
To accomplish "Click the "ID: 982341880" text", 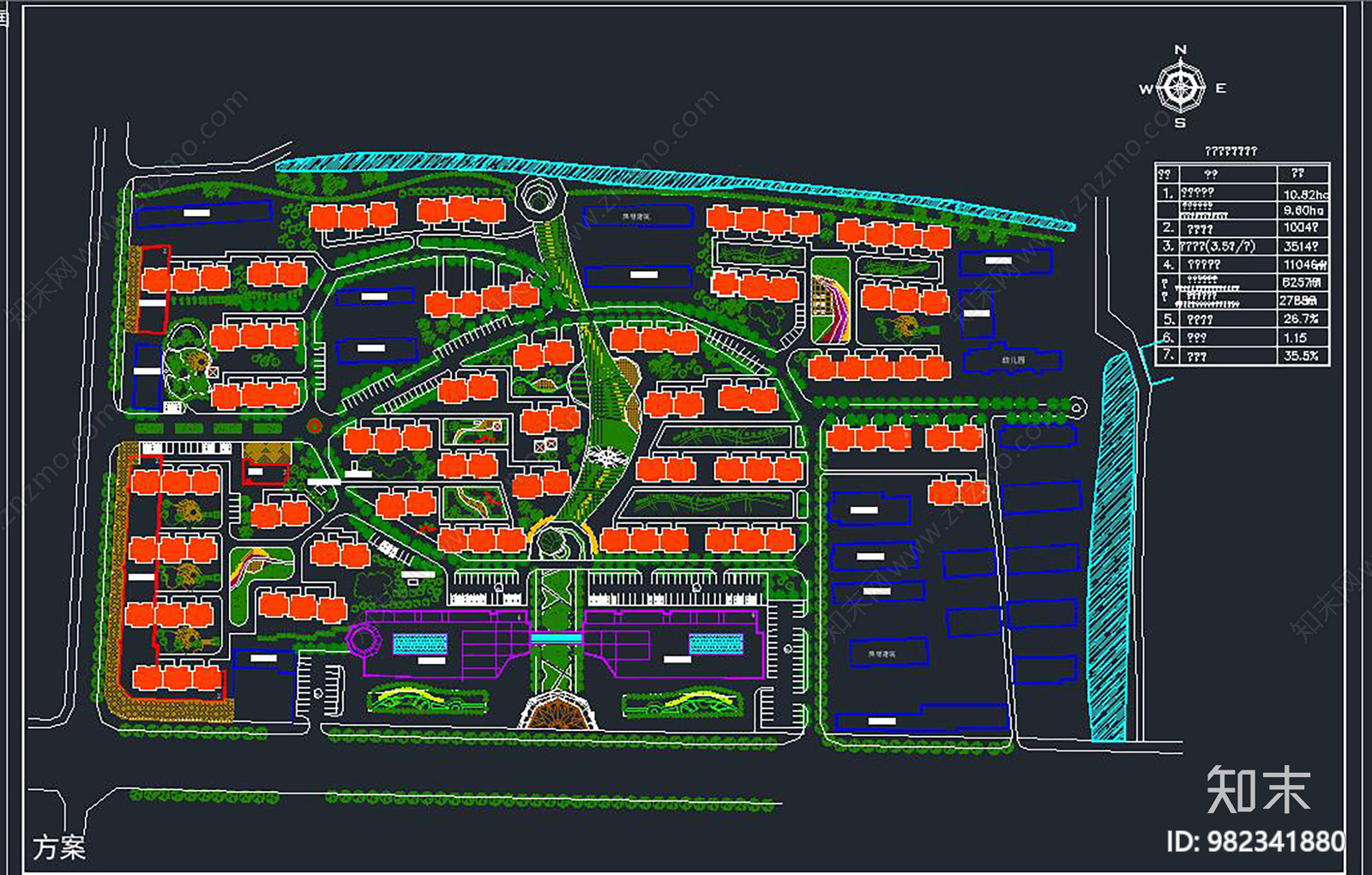I will tap(1255, 842).
